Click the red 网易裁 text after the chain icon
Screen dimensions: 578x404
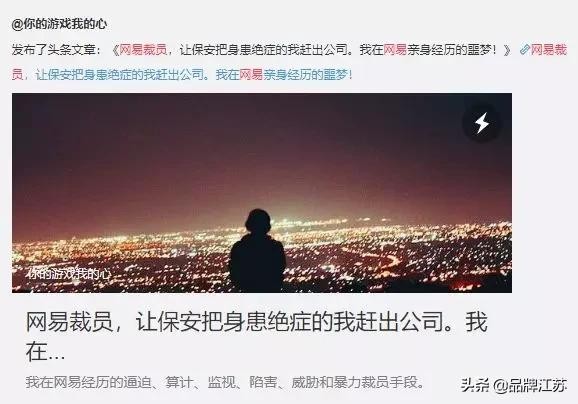click(549, 49)
